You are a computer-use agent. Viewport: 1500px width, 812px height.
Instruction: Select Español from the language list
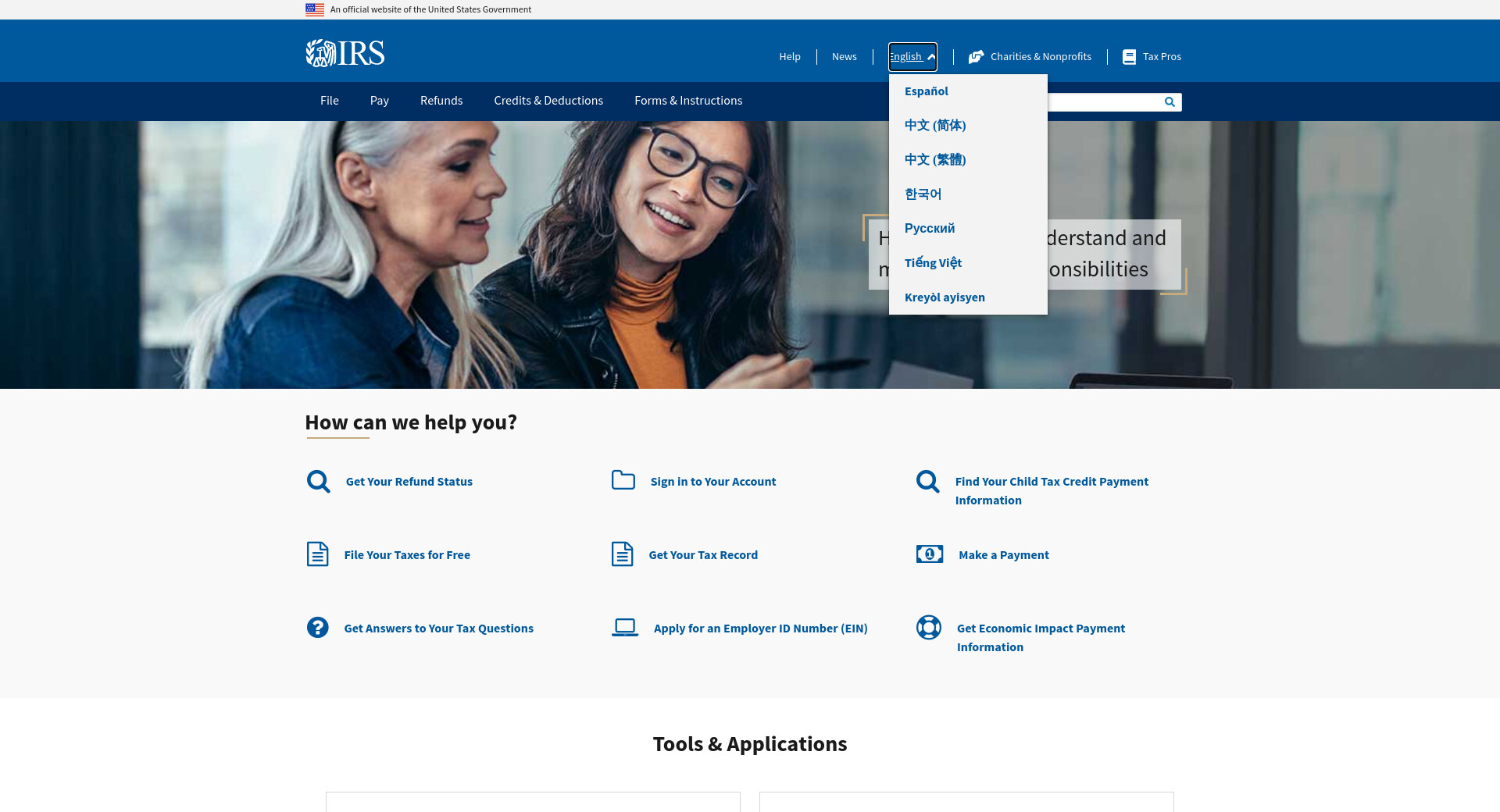(x=926, y=91)
